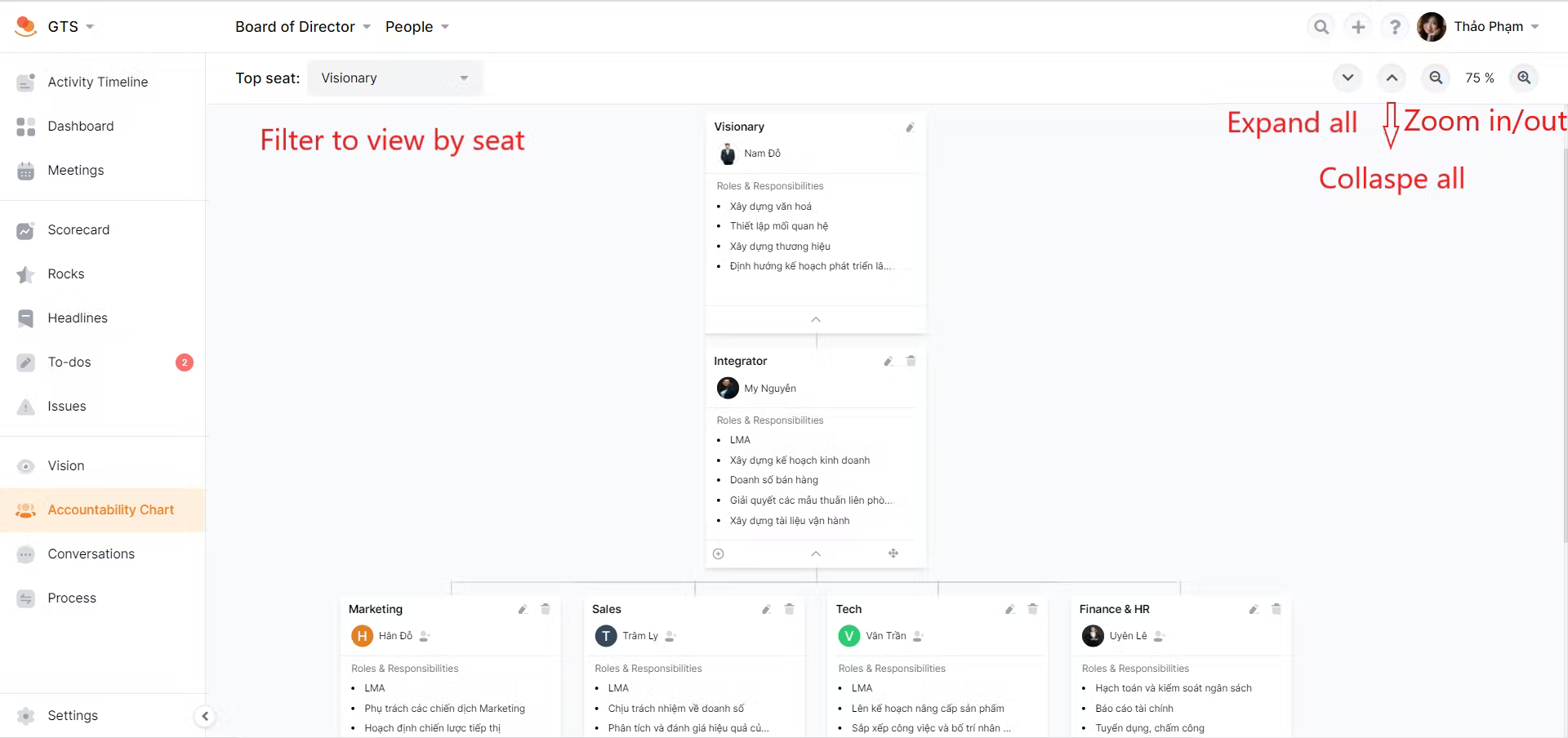Click the plus create icon in header
This screenshot has height=738, width=1568.
[1358, 27]
